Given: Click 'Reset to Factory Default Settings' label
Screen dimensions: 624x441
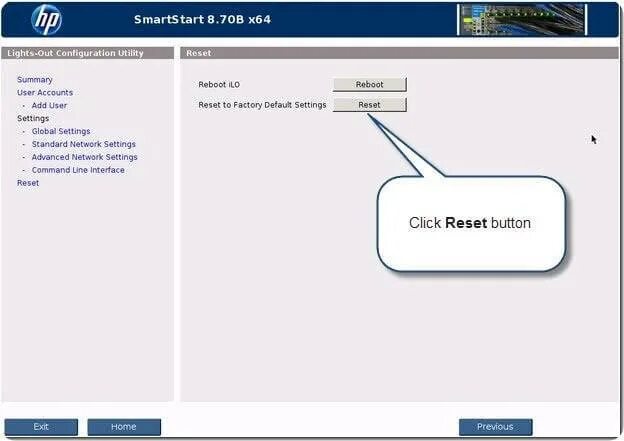Looking at the screenshot, I should (x=262, y=105).
